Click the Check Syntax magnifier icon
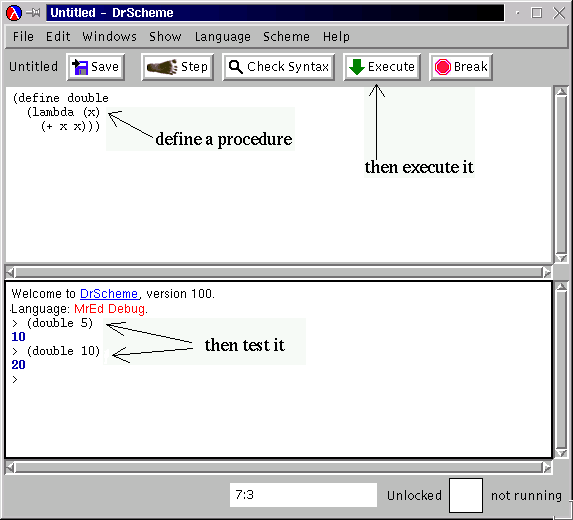Screen dimensions: 573x520 pyautogui.click(x=235, y=67)
